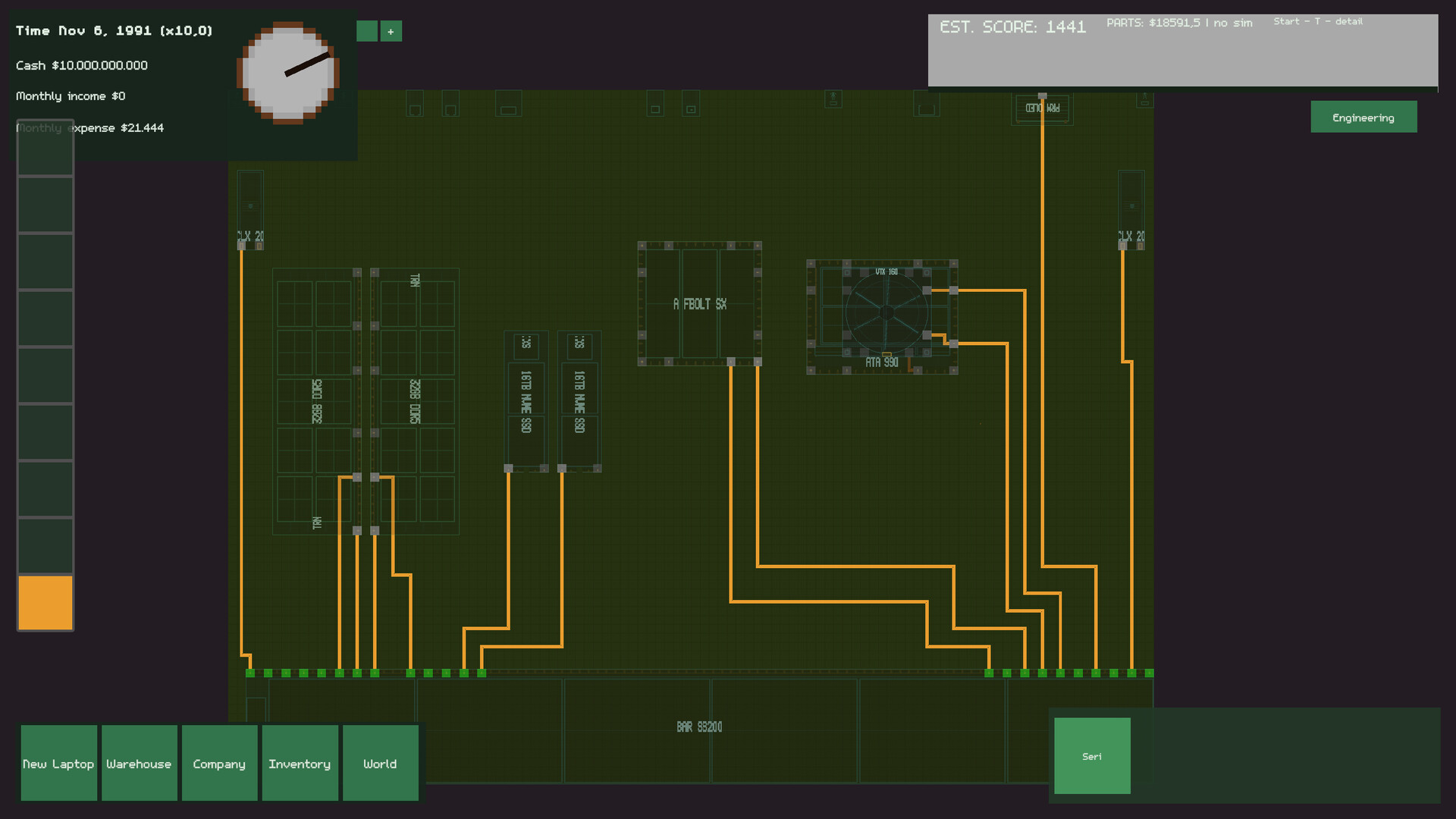Click the PARTS: $18591,5 cost text
This screenshot has height=819, width=1456.
1179,23
